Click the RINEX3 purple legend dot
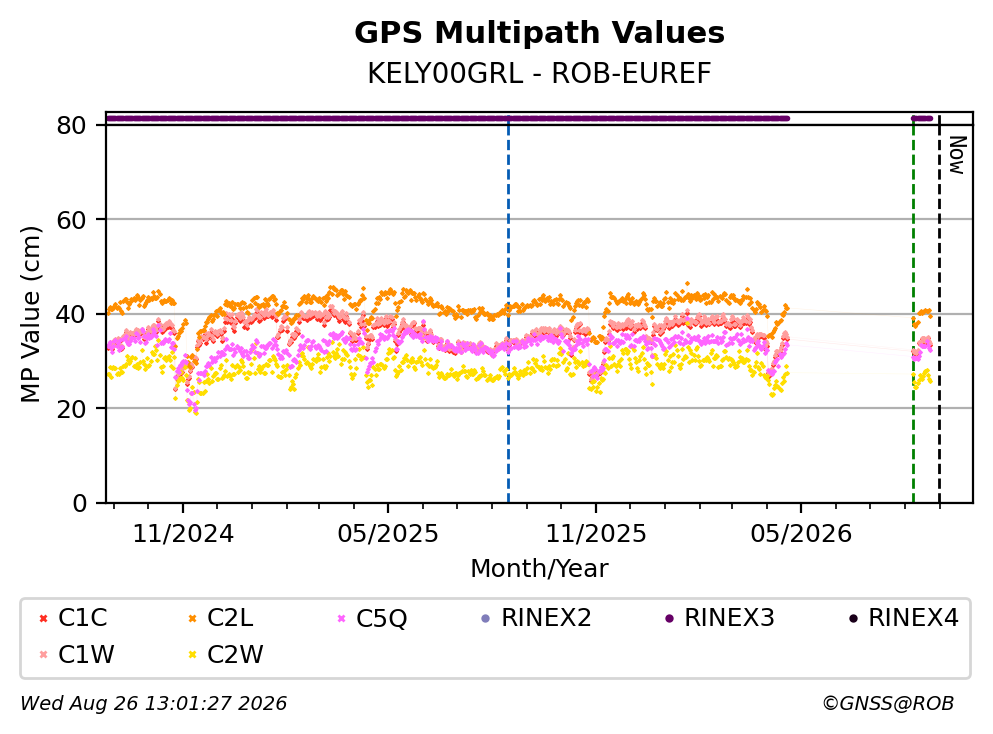The image size is (993, 734). pos(669,619)
